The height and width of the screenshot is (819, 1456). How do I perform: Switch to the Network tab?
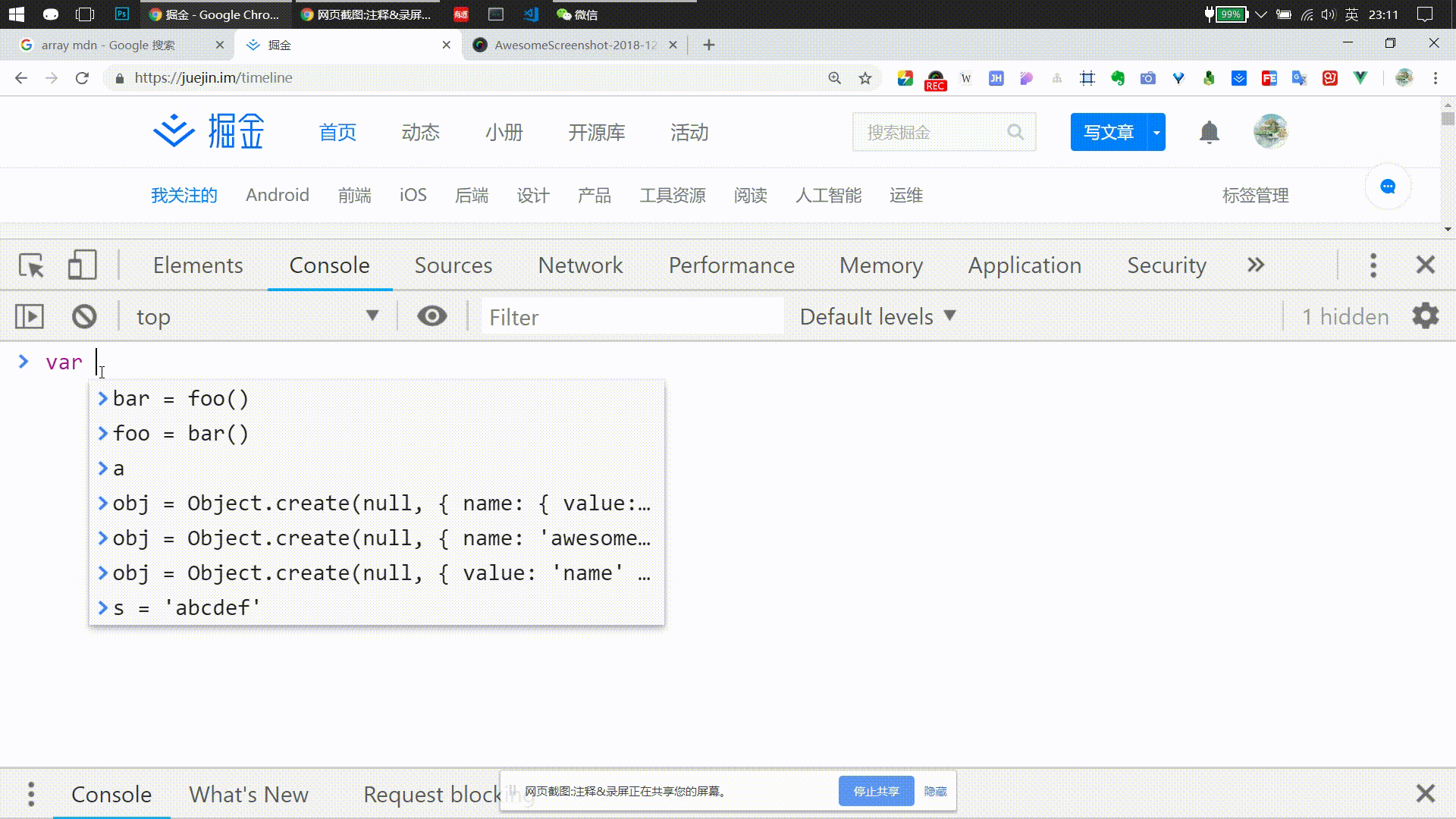click(x=580, y=265)
